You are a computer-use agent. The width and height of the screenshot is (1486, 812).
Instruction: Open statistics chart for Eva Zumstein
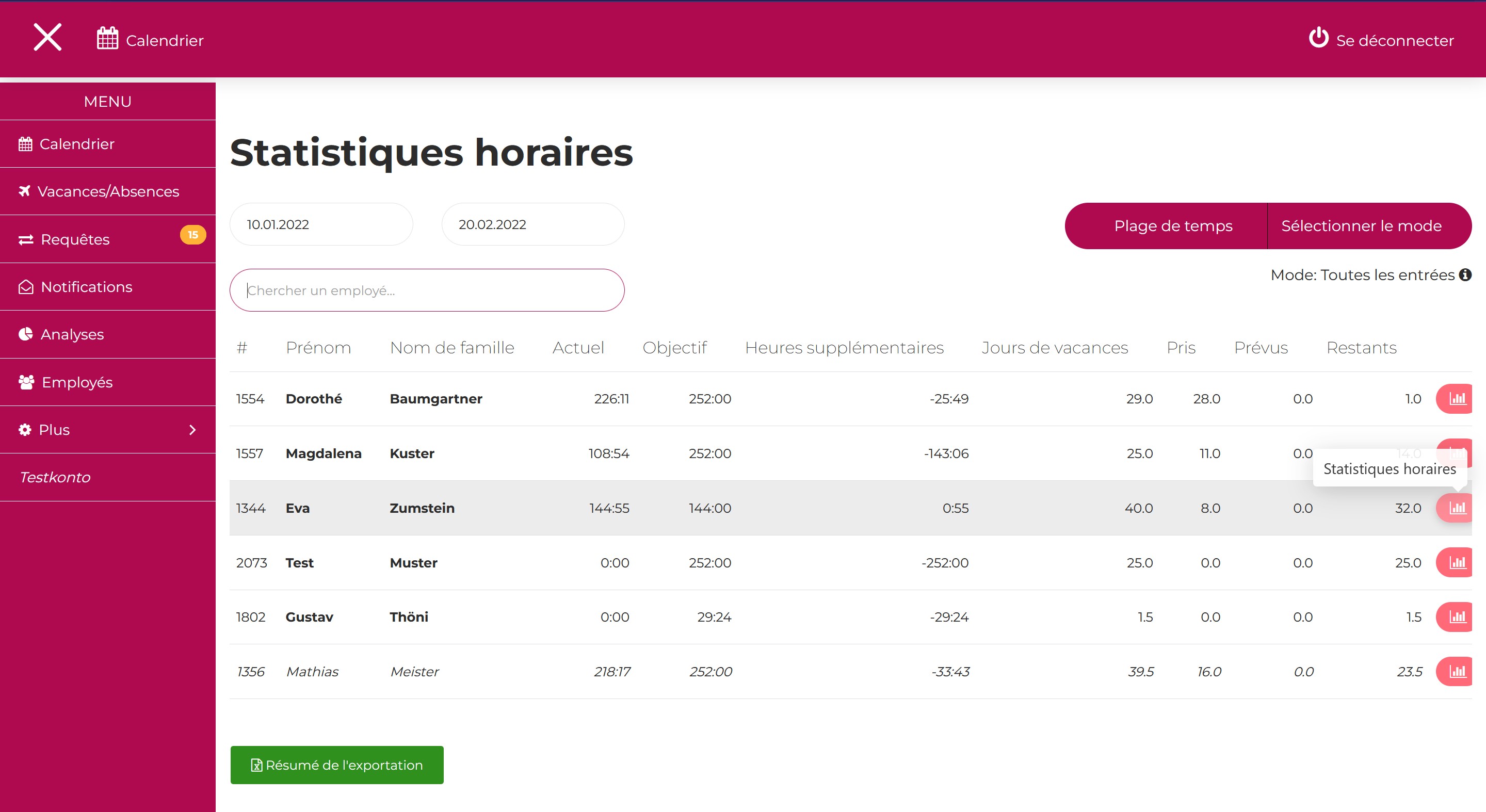(1457, 508)
